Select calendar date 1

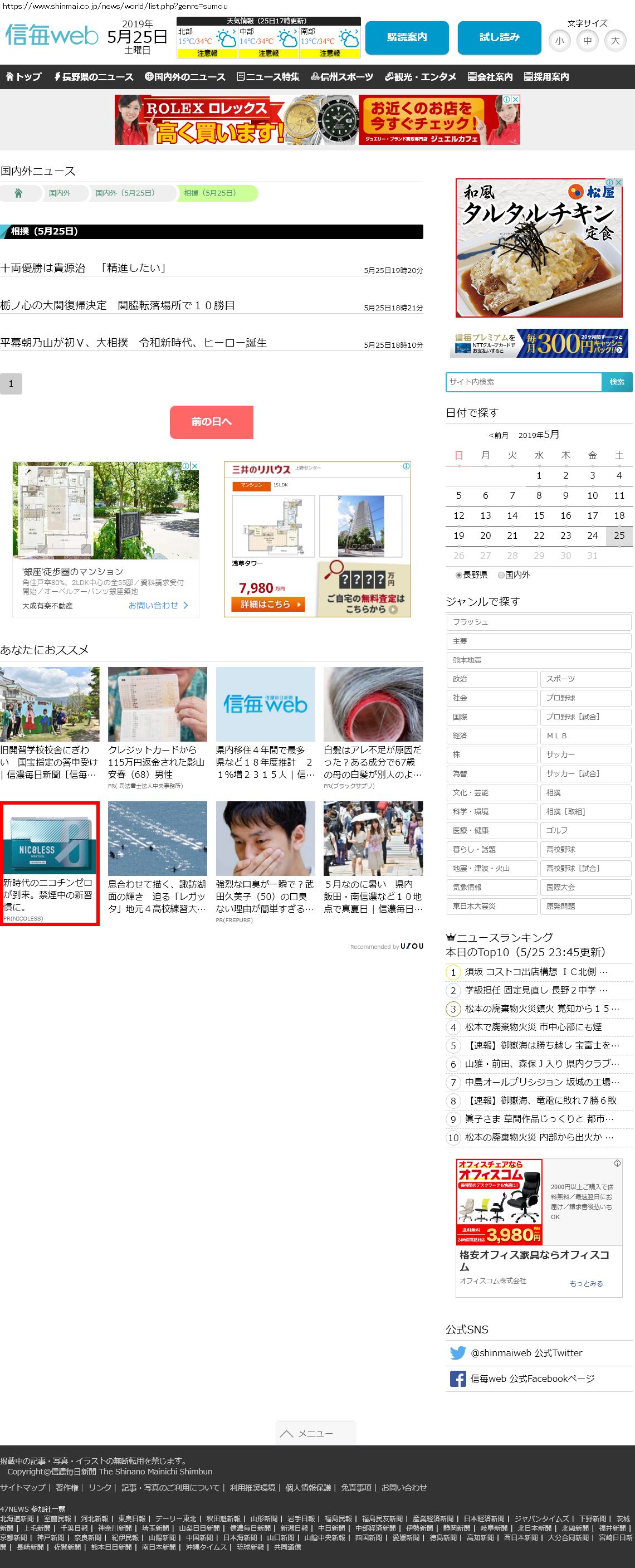click(x=539, y=475)
